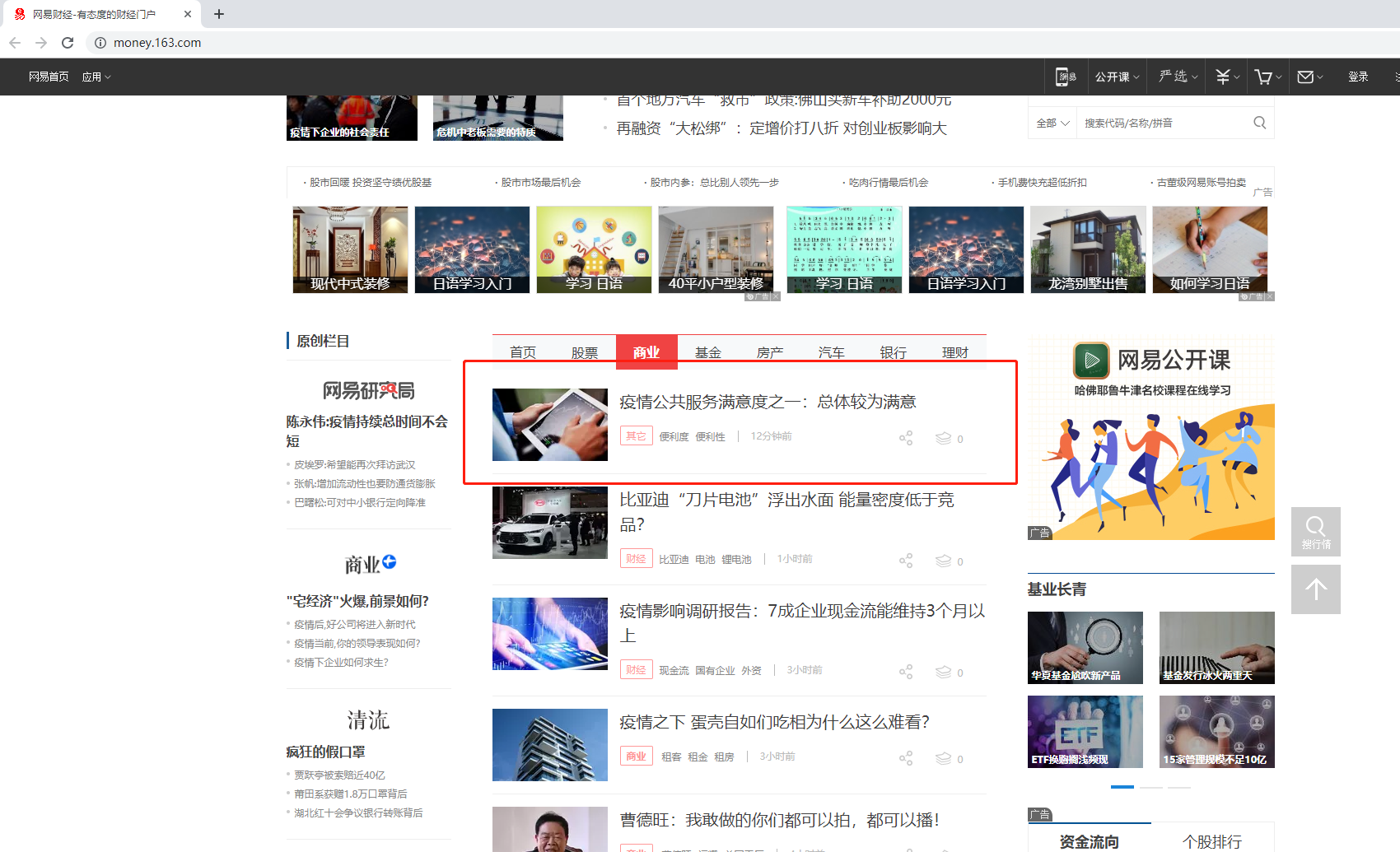The image size is (1400, 852).
Task: Open comments icon for 疫情公共服务满意度 article
Action: [x=944, y=438]
